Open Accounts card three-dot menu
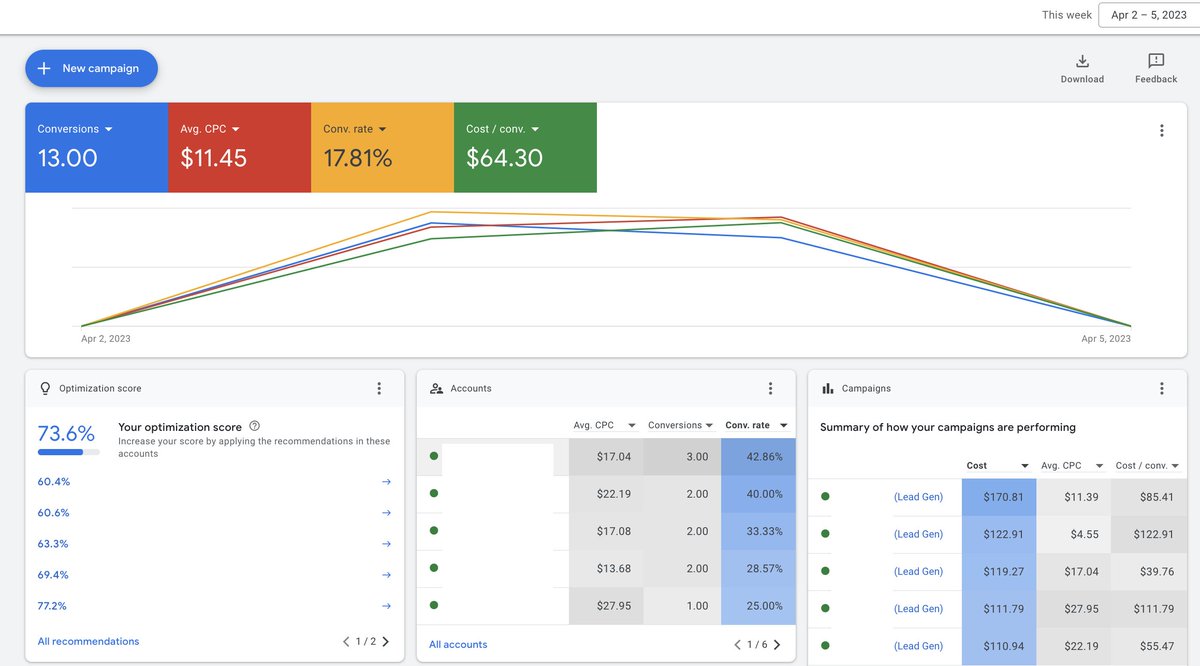The width and height of the screenshot is (1200, 666). [770, 388]
